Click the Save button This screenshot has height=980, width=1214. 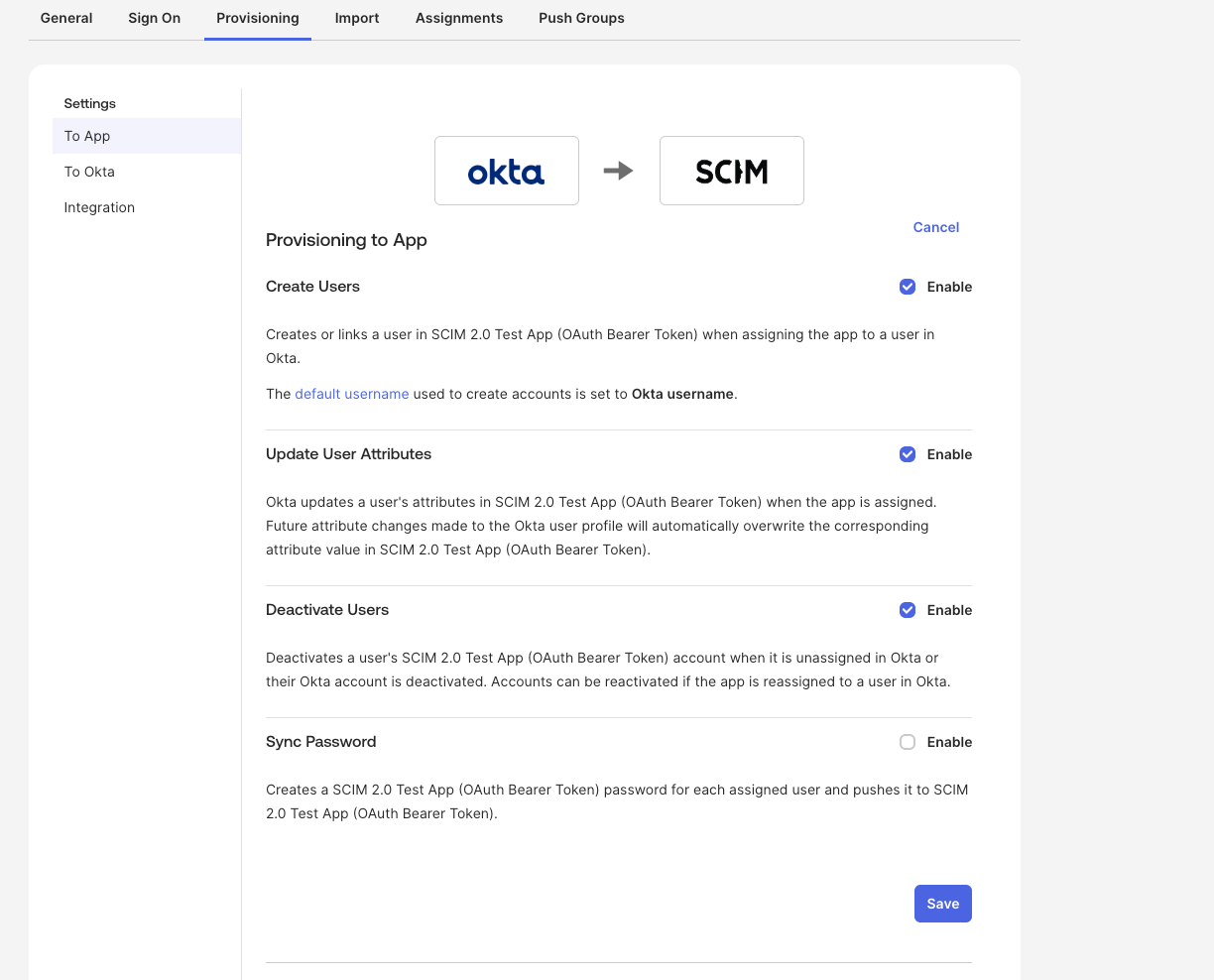[943, 904]
